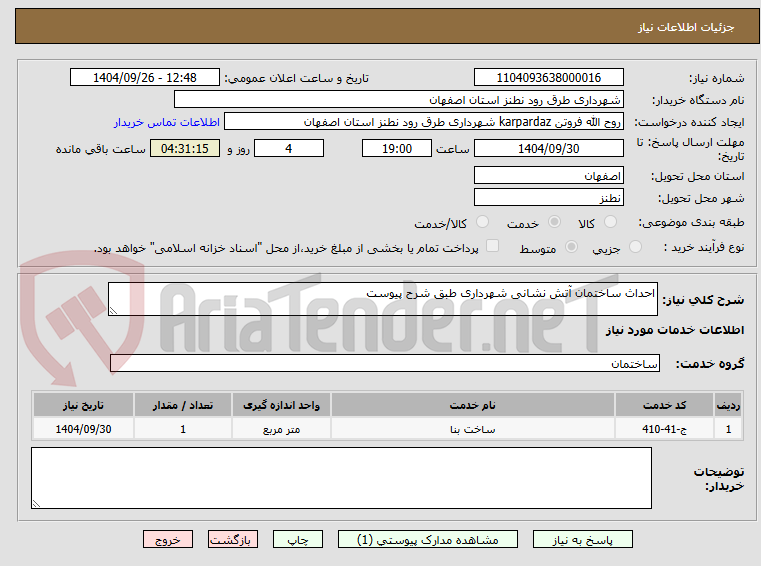The width and height of the screenshot is (761, 566).
Task: Click the شماره نیاز field 1104093638000016
Action: [x=548, y=78]
